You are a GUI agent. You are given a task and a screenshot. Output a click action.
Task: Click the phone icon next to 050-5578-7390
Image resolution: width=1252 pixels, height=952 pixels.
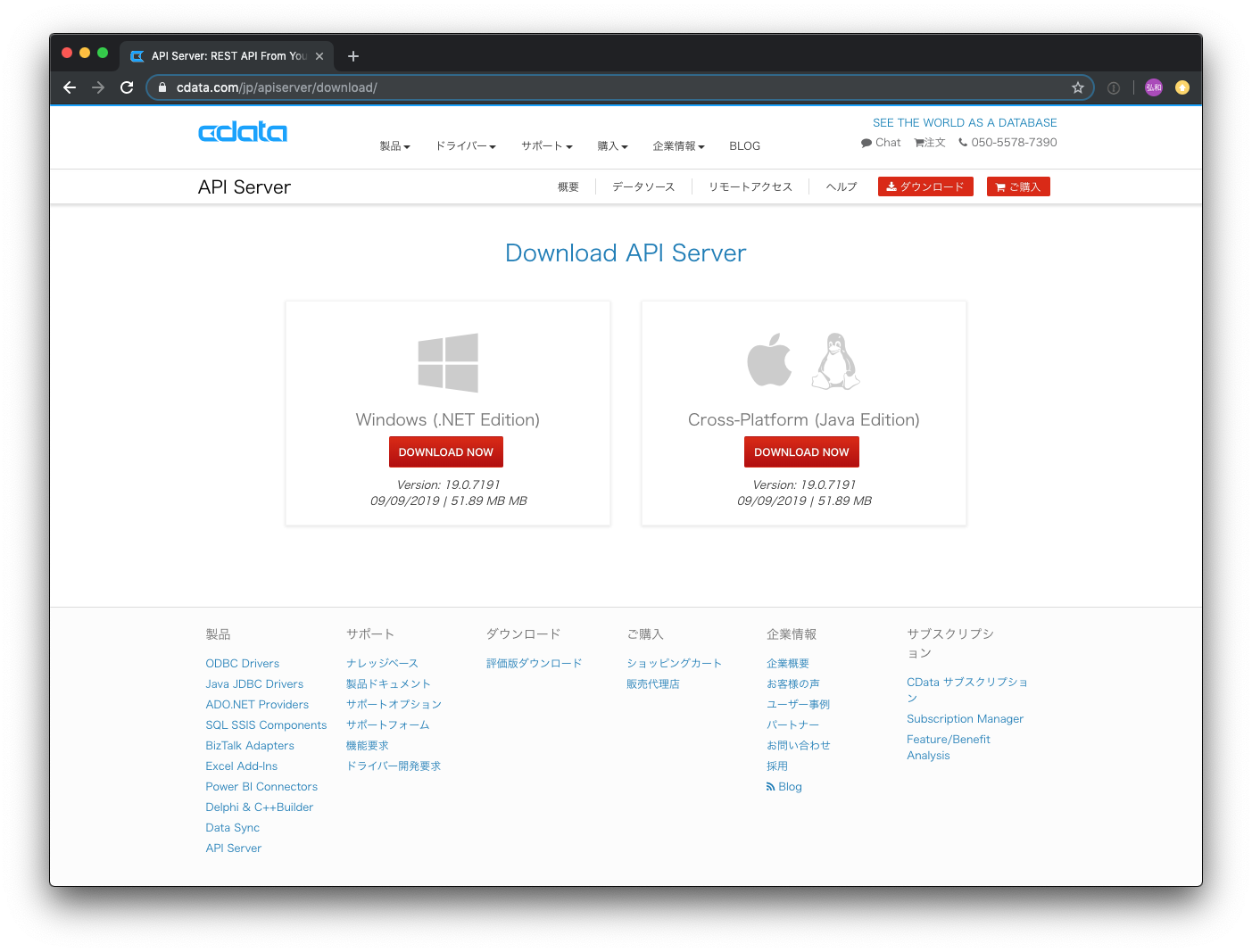(964, 142)
